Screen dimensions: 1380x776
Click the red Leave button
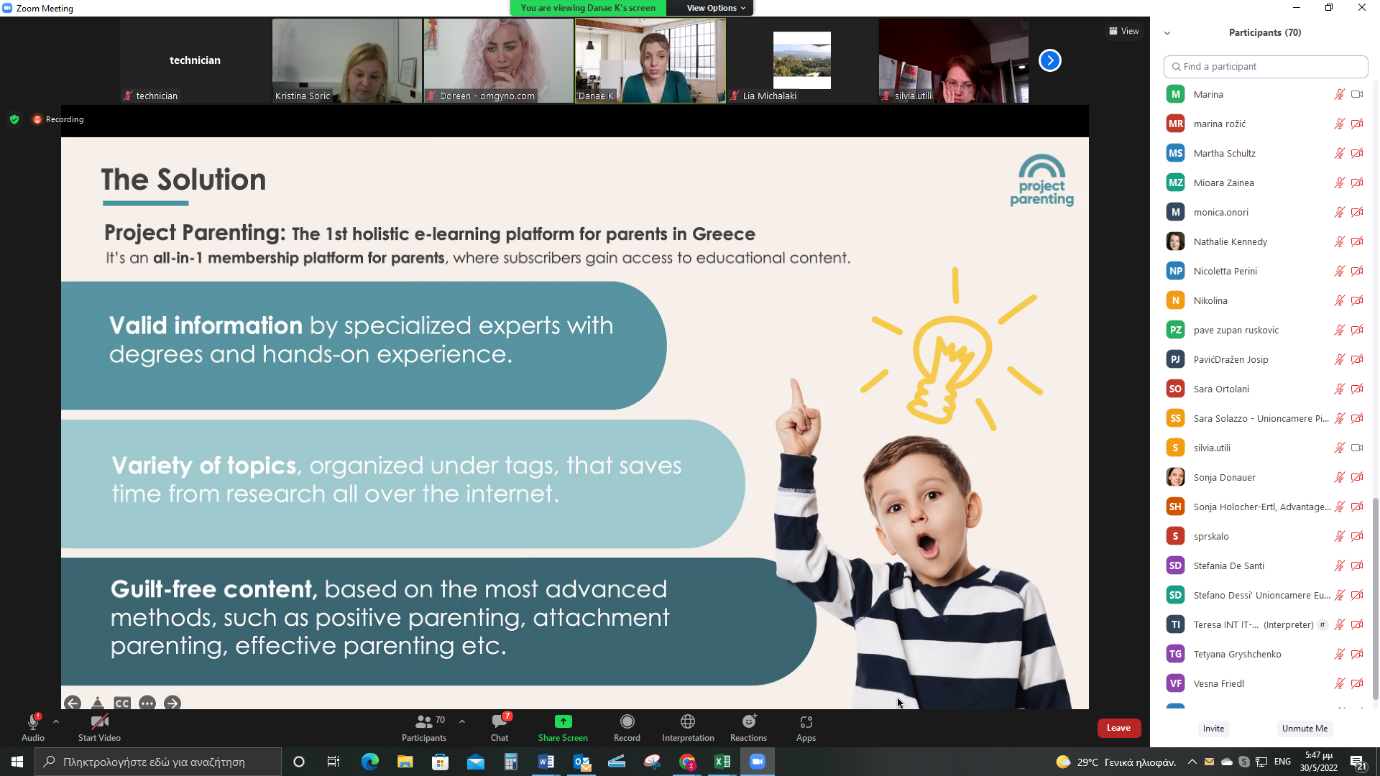click(1118, 728)
